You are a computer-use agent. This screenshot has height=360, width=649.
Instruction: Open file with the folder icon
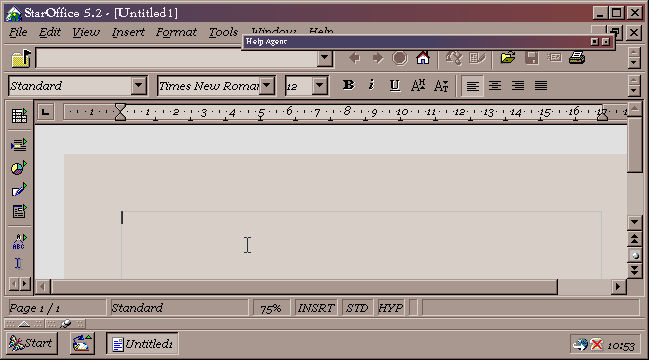(x=508, y=58)
